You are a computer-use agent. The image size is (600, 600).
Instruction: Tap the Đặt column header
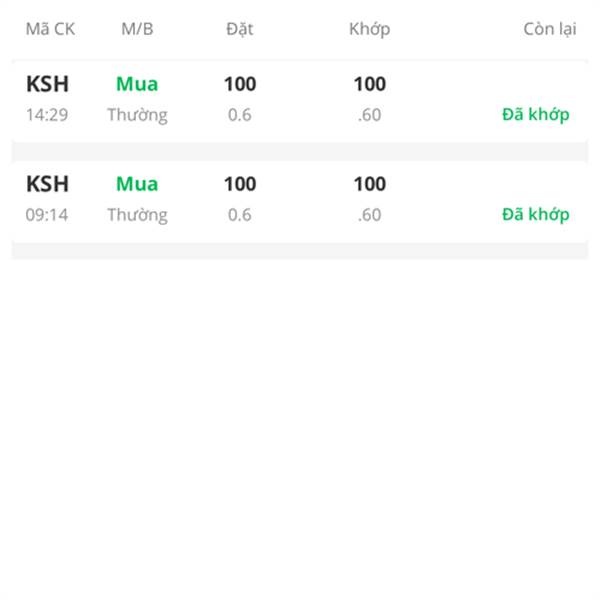click(x=240, y=29)
